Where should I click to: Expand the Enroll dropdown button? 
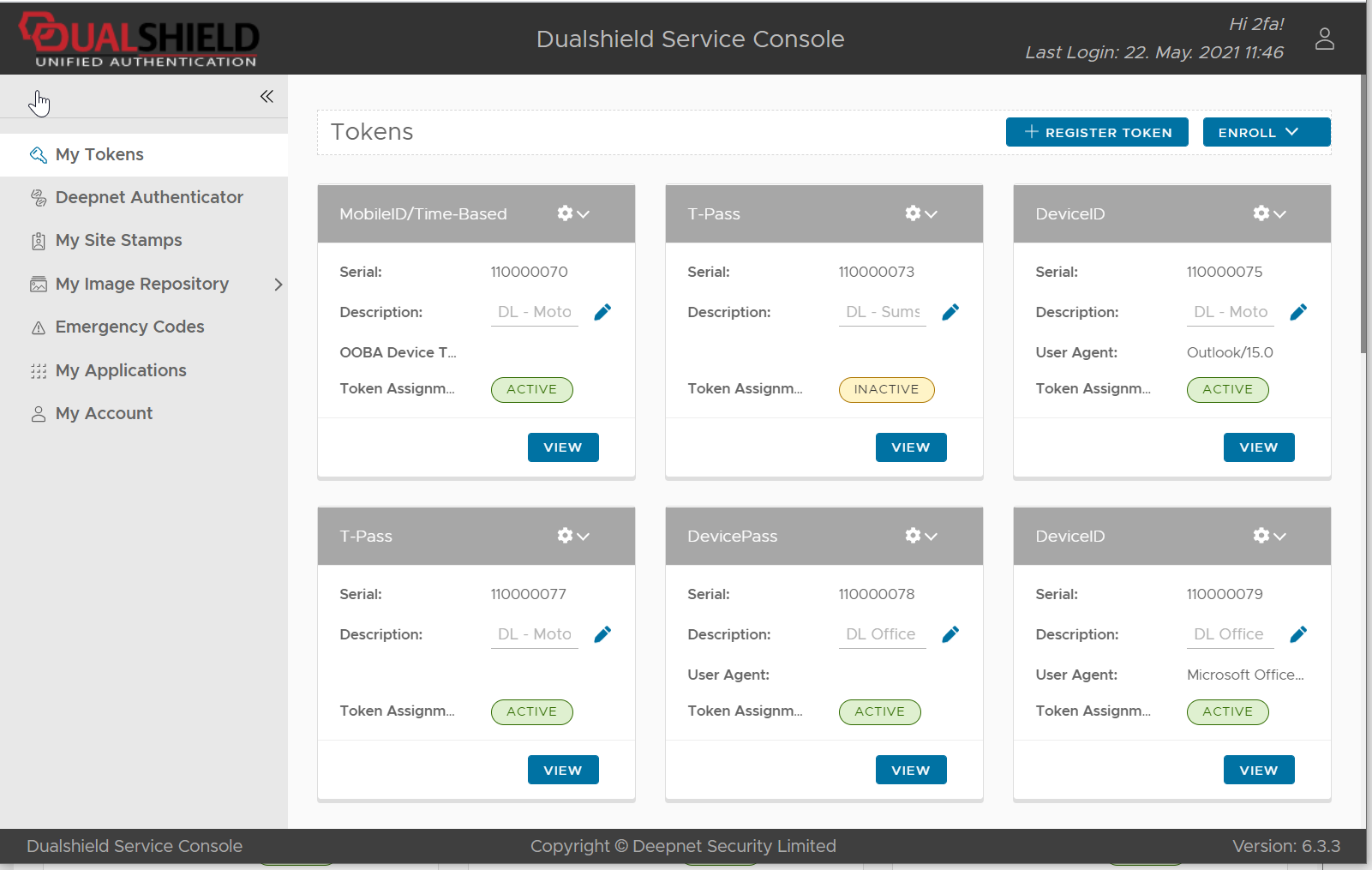coord(1266,132)
